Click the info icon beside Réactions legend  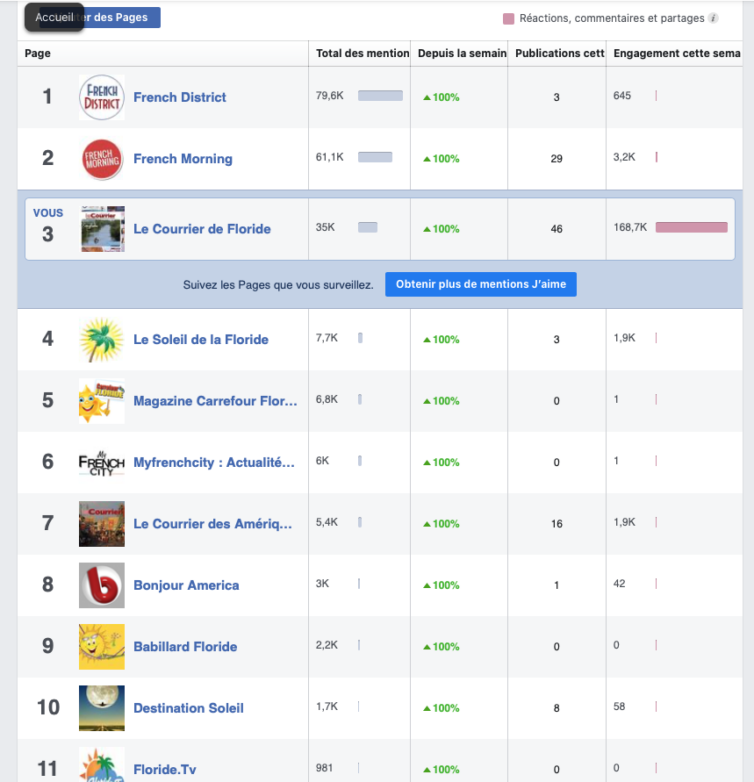coord(713,18)
